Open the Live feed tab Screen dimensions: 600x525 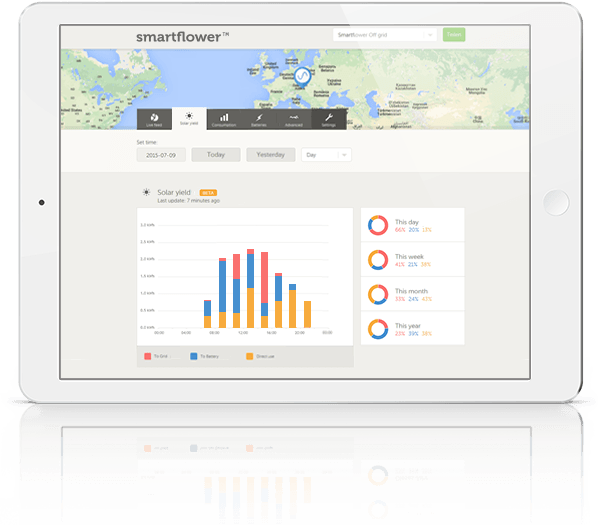tap(154, 119)
